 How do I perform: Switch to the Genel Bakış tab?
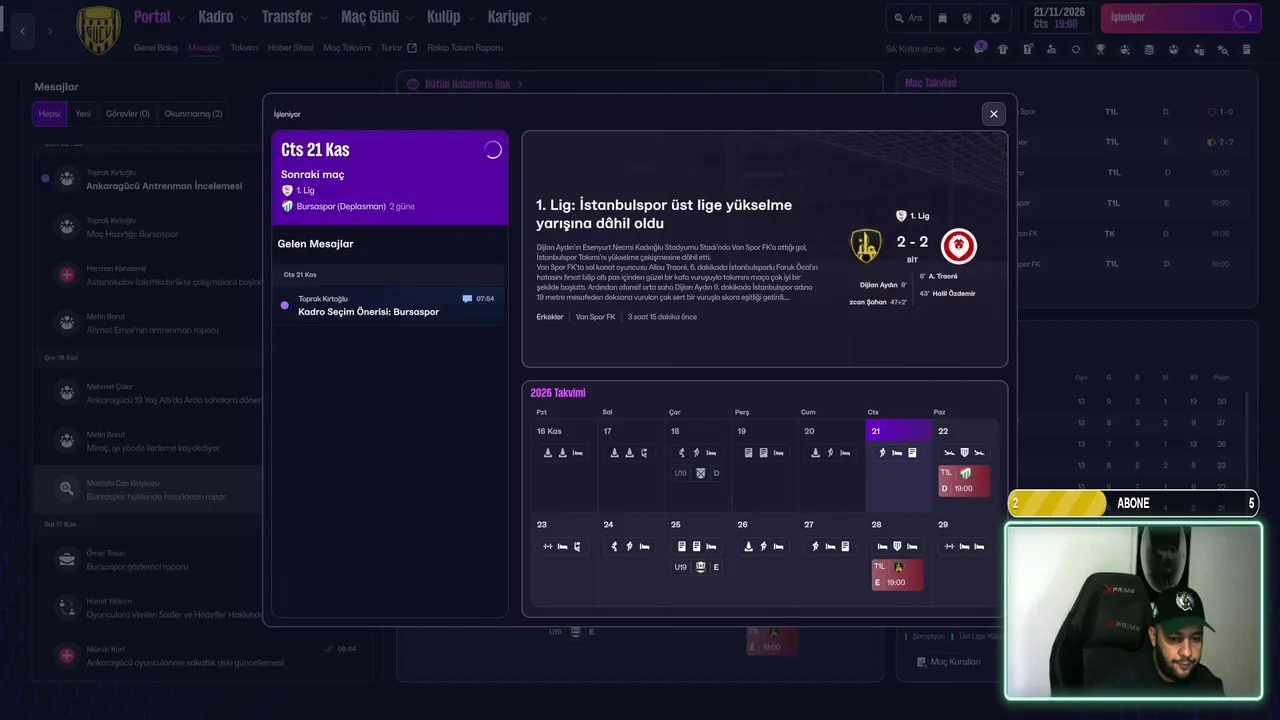(x=155, y=47)
